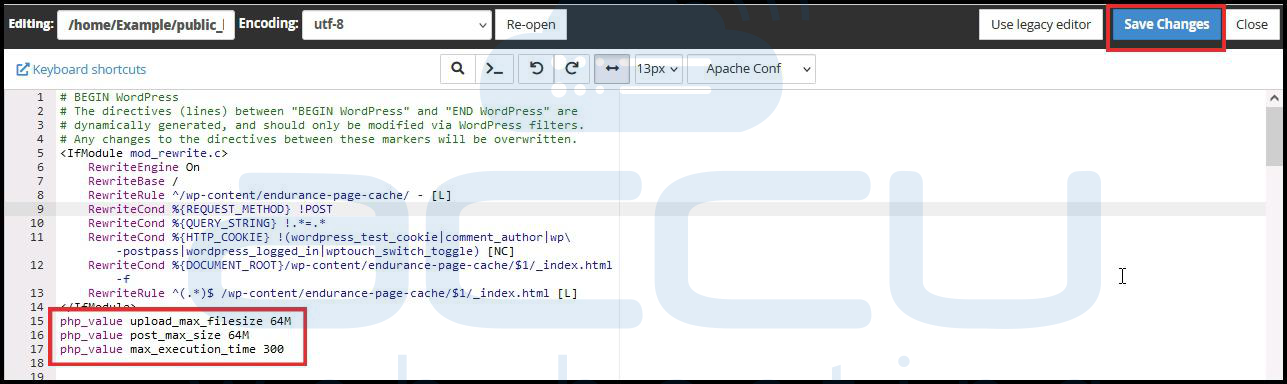
Task: Save changes to the file
Action: tap(1166, 24)
